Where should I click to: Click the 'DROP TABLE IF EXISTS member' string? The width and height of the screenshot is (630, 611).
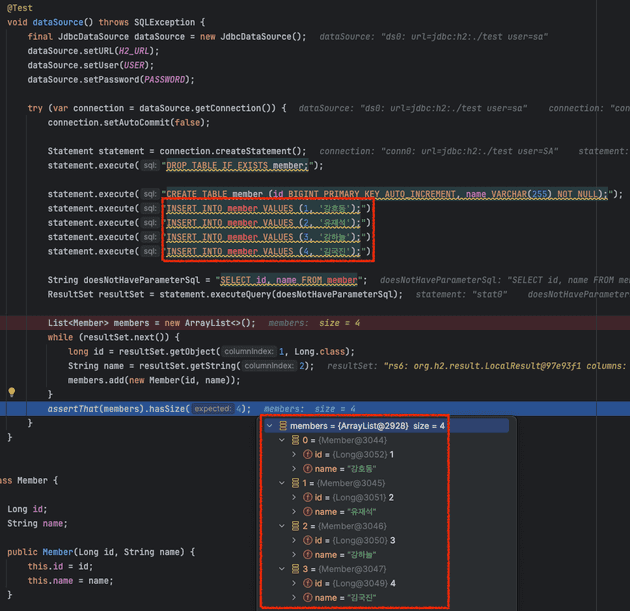(x=237, y=166)
